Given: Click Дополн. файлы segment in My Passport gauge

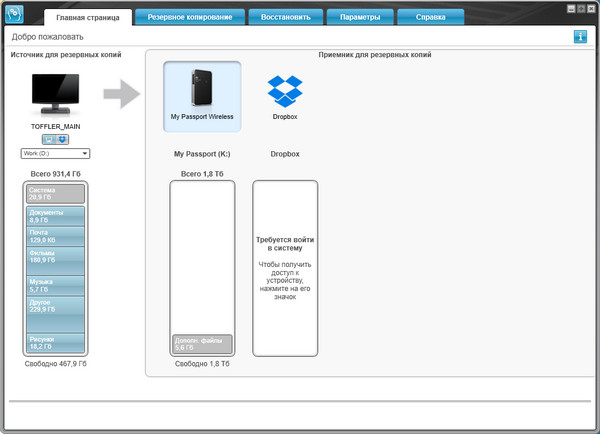Looking at the screenshot, I should 202,344.
